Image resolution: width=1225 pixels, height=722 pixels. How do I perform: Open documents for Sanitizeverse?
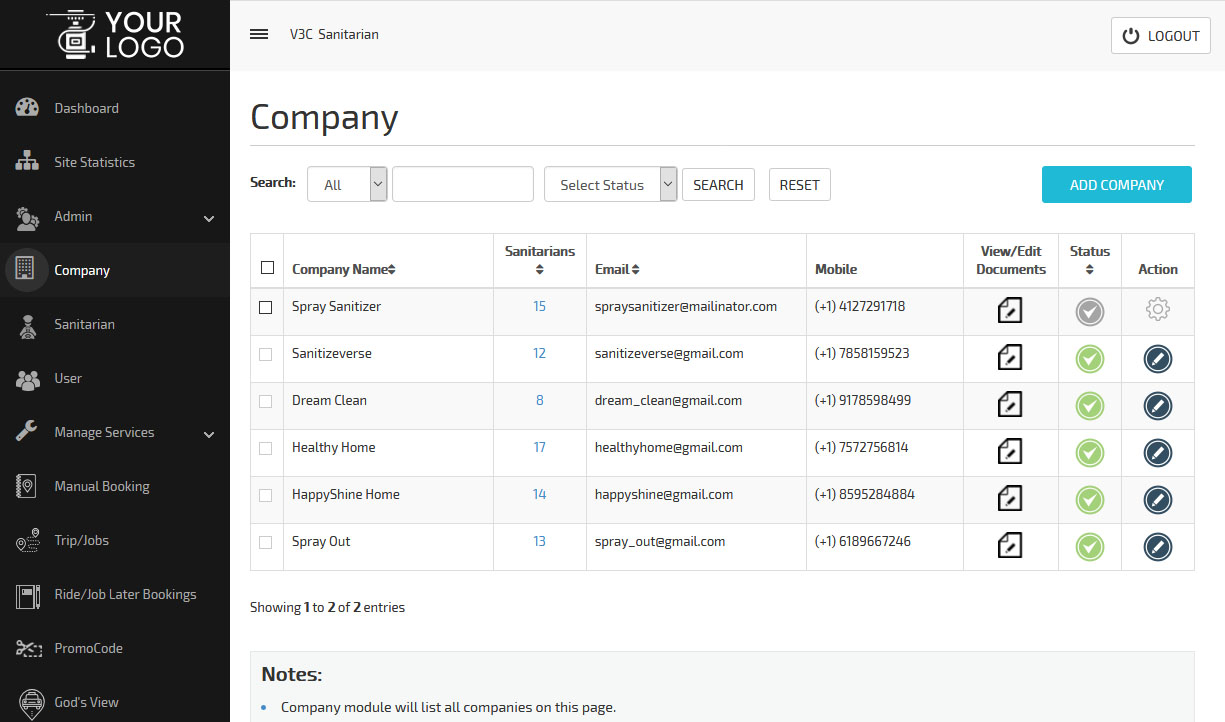coord(1010,357)
